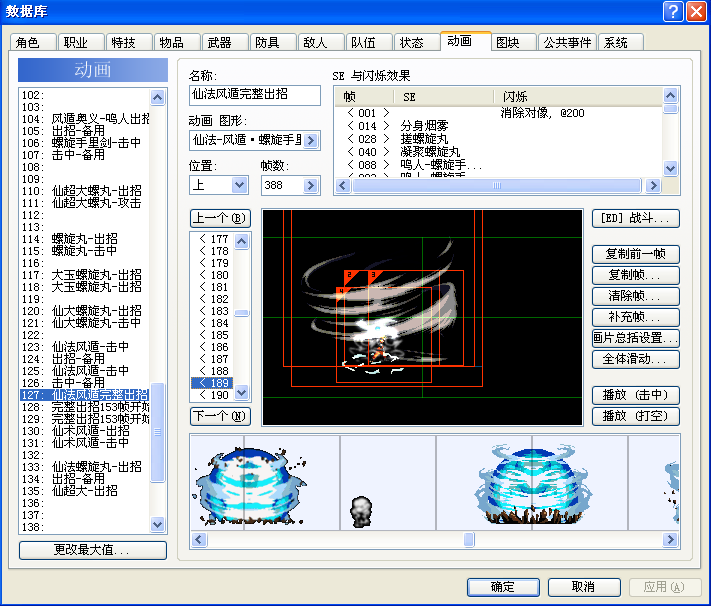
Task: Expand the 位置 position dropdown
Action: pos(239,186)
